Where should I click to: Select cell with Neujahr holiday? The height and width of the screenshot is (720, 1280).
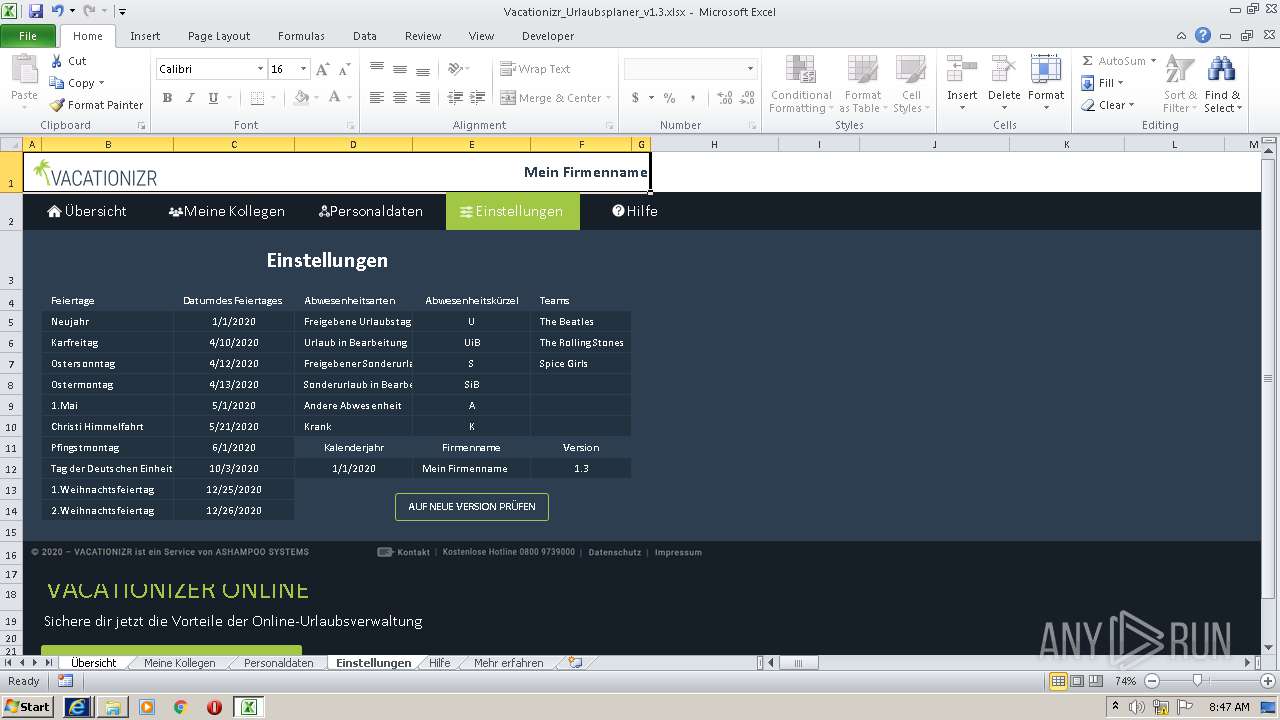point(107,322)
